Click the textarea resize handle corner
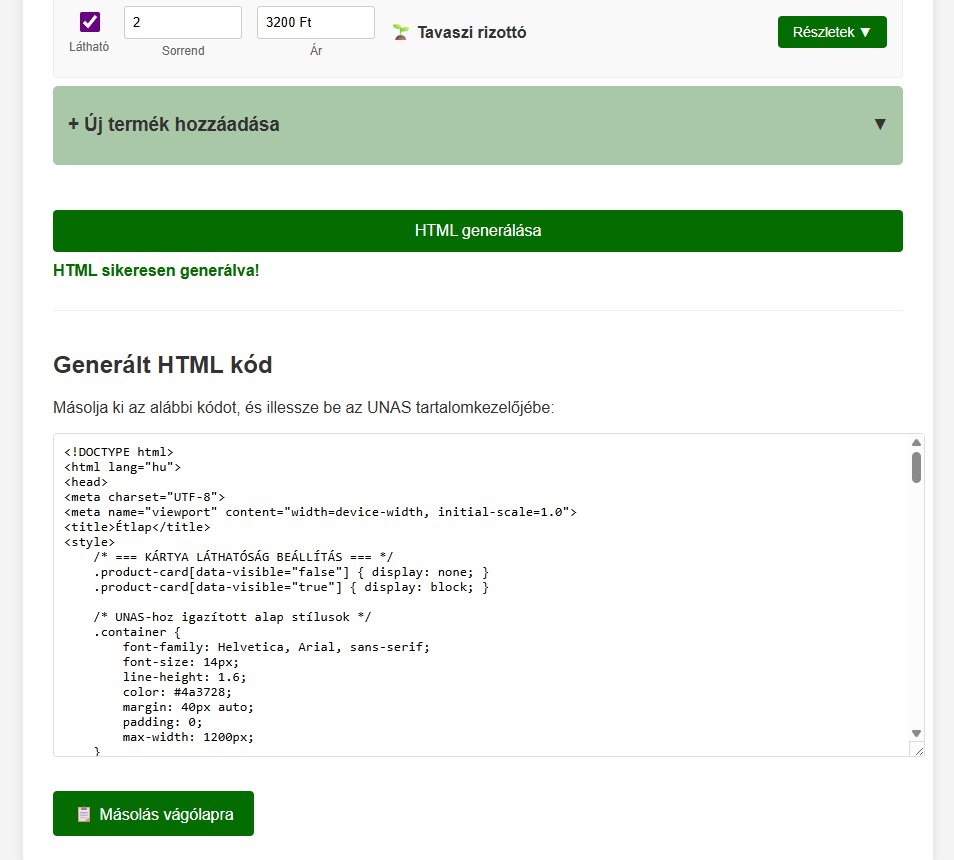The height and width of the screenshot is (860, 954). (x=917, y=749)
